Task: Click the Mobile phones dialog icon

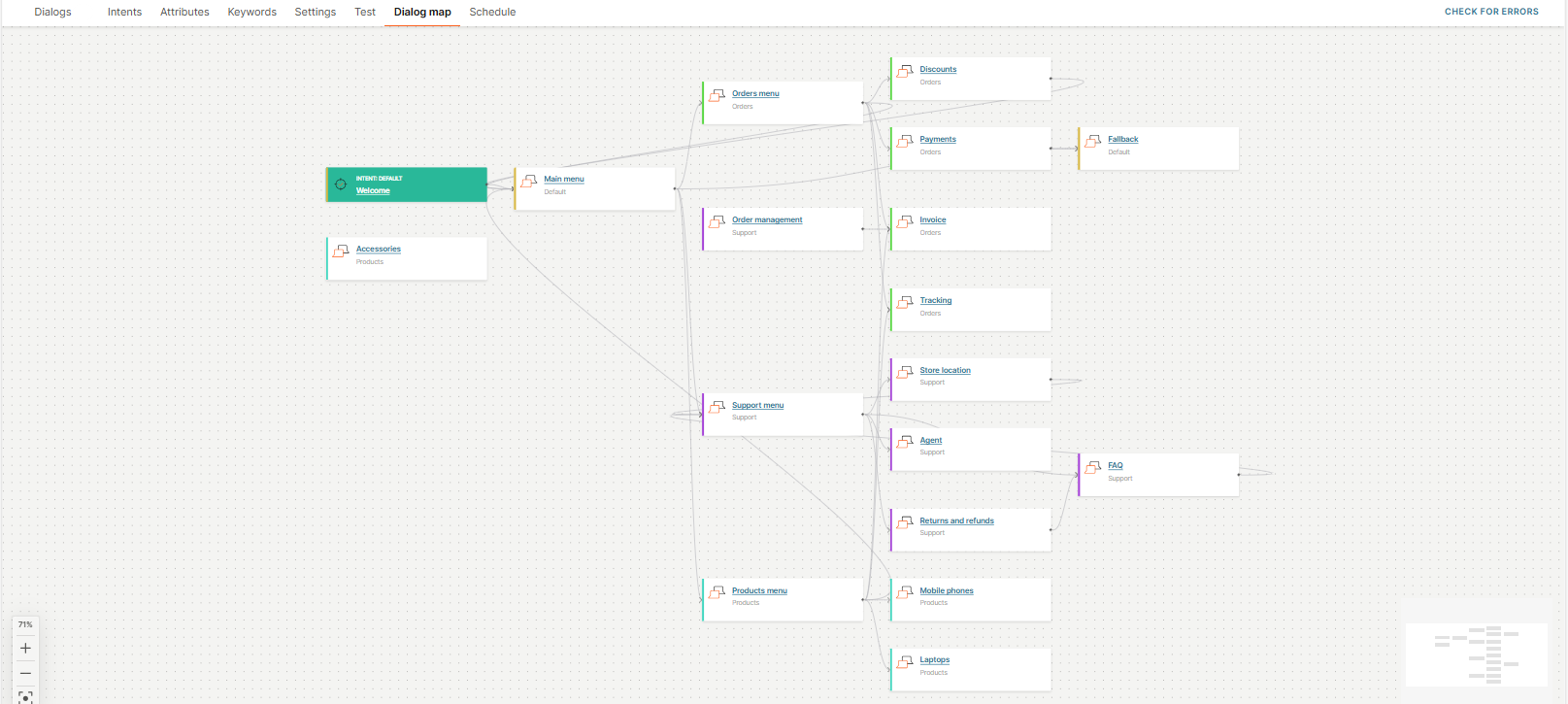Action: pos(905,592)
